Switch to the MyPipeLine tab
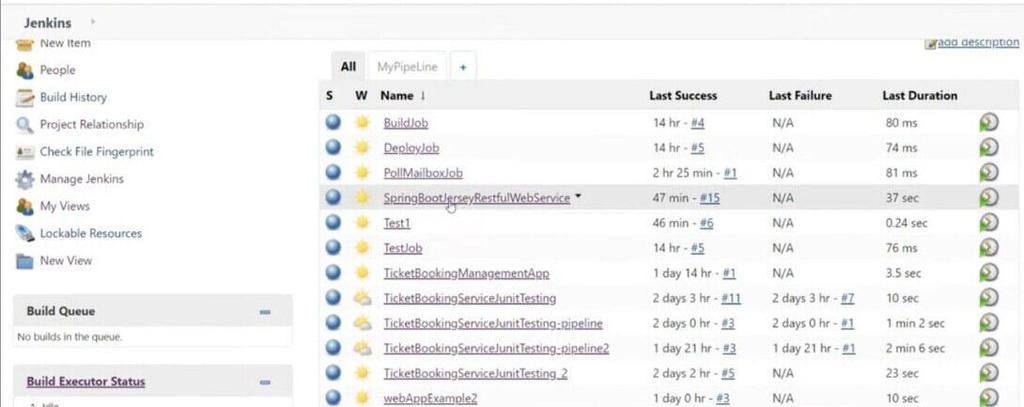The height and width of the screenshot is (407, 1024). 407,67
